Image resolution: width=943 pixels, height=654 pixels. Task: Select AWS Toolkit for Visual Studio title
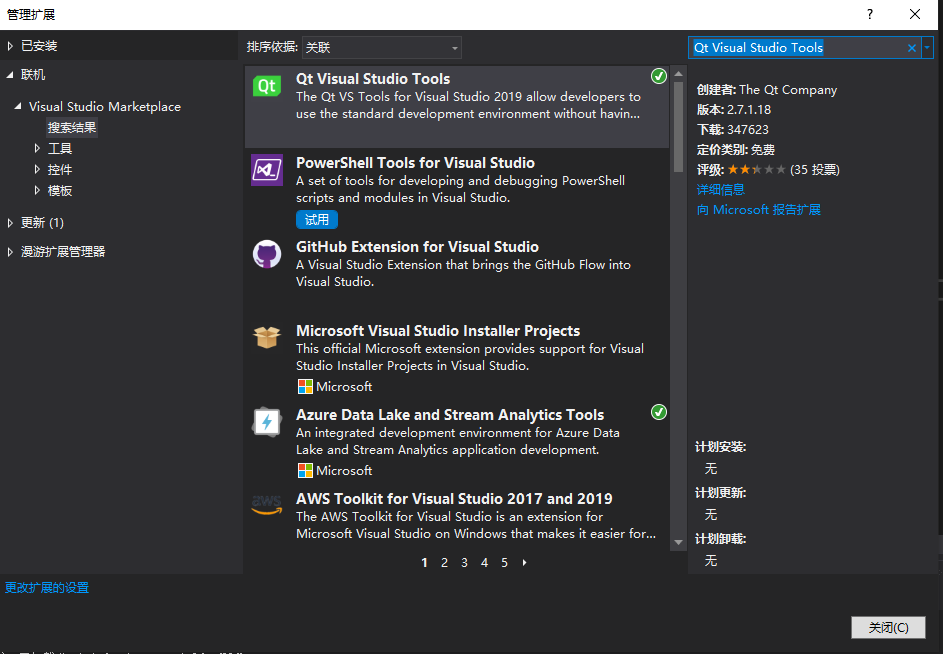[454, 499]
